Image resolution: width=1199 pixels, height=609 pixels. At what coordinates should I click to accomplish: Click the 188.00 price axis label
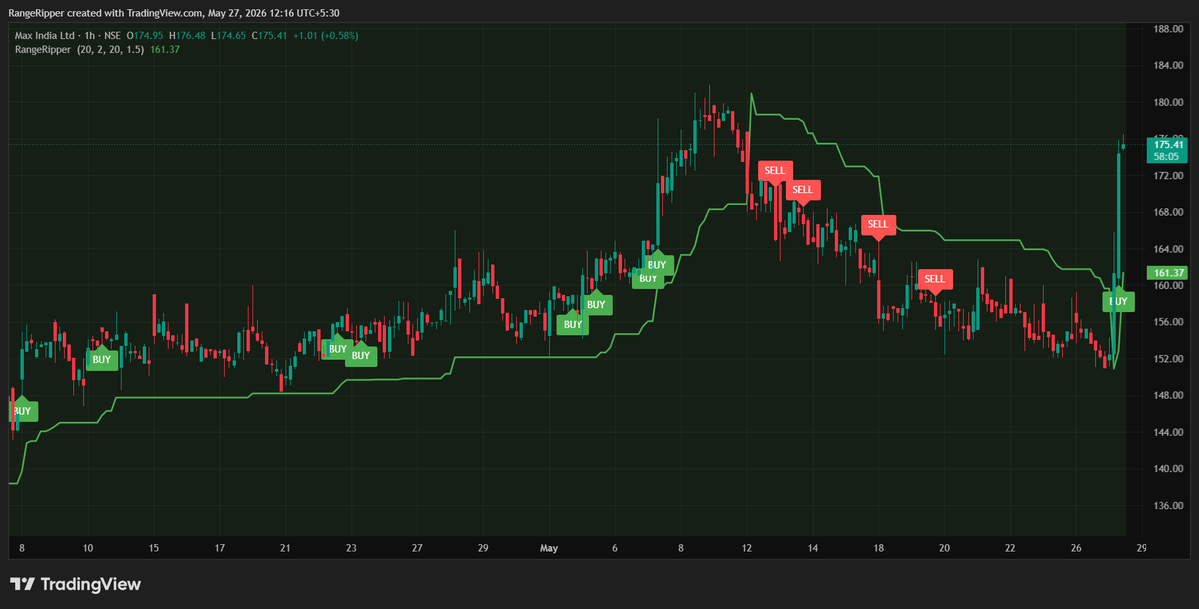click(x=1169, y=29)
